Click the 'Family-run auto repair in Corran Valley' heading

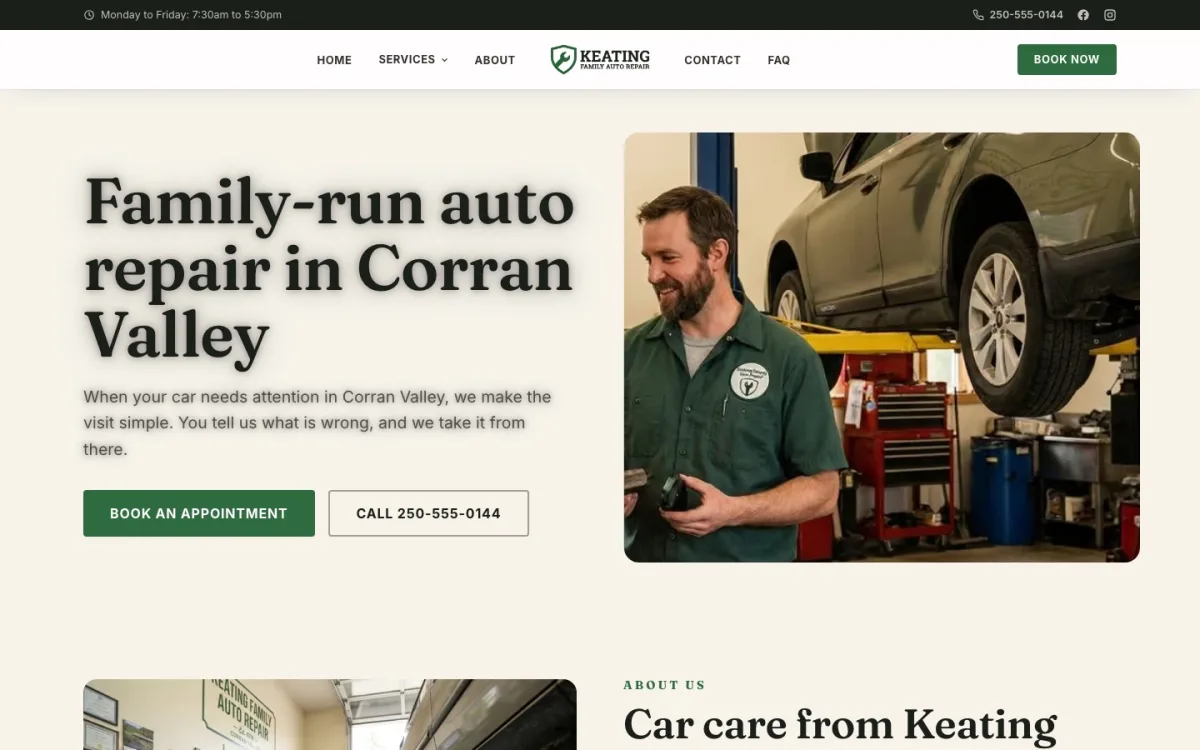coord(329,269)
